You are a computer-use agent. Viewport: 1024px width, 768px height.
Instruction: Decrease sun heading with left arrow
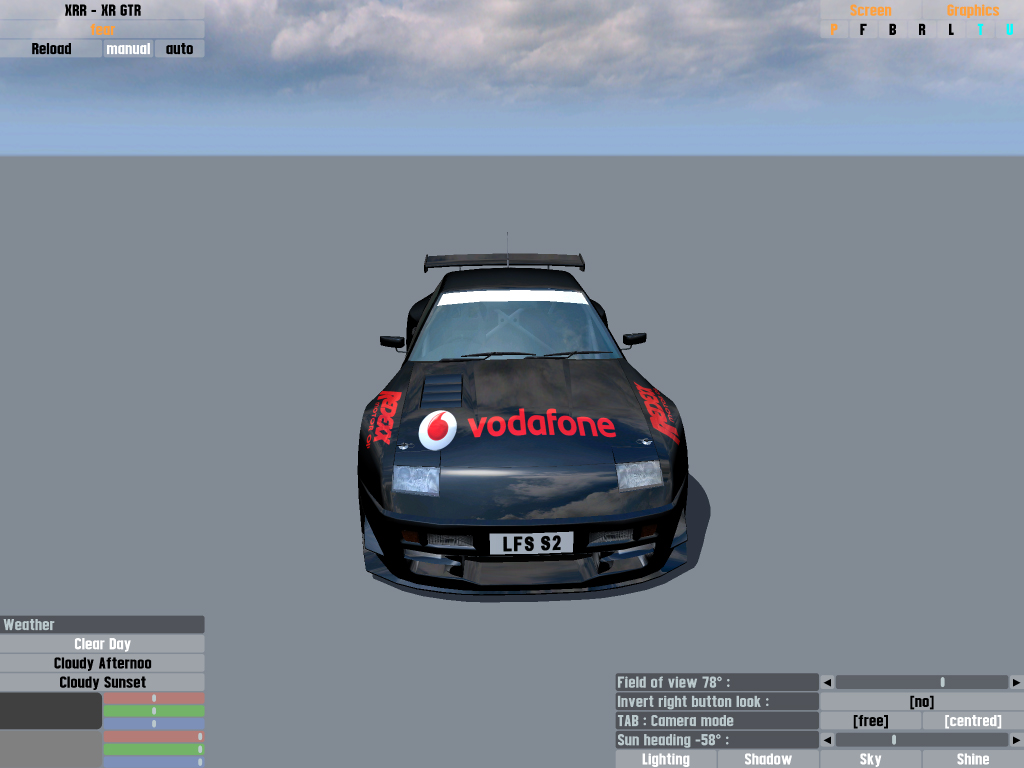827,740
